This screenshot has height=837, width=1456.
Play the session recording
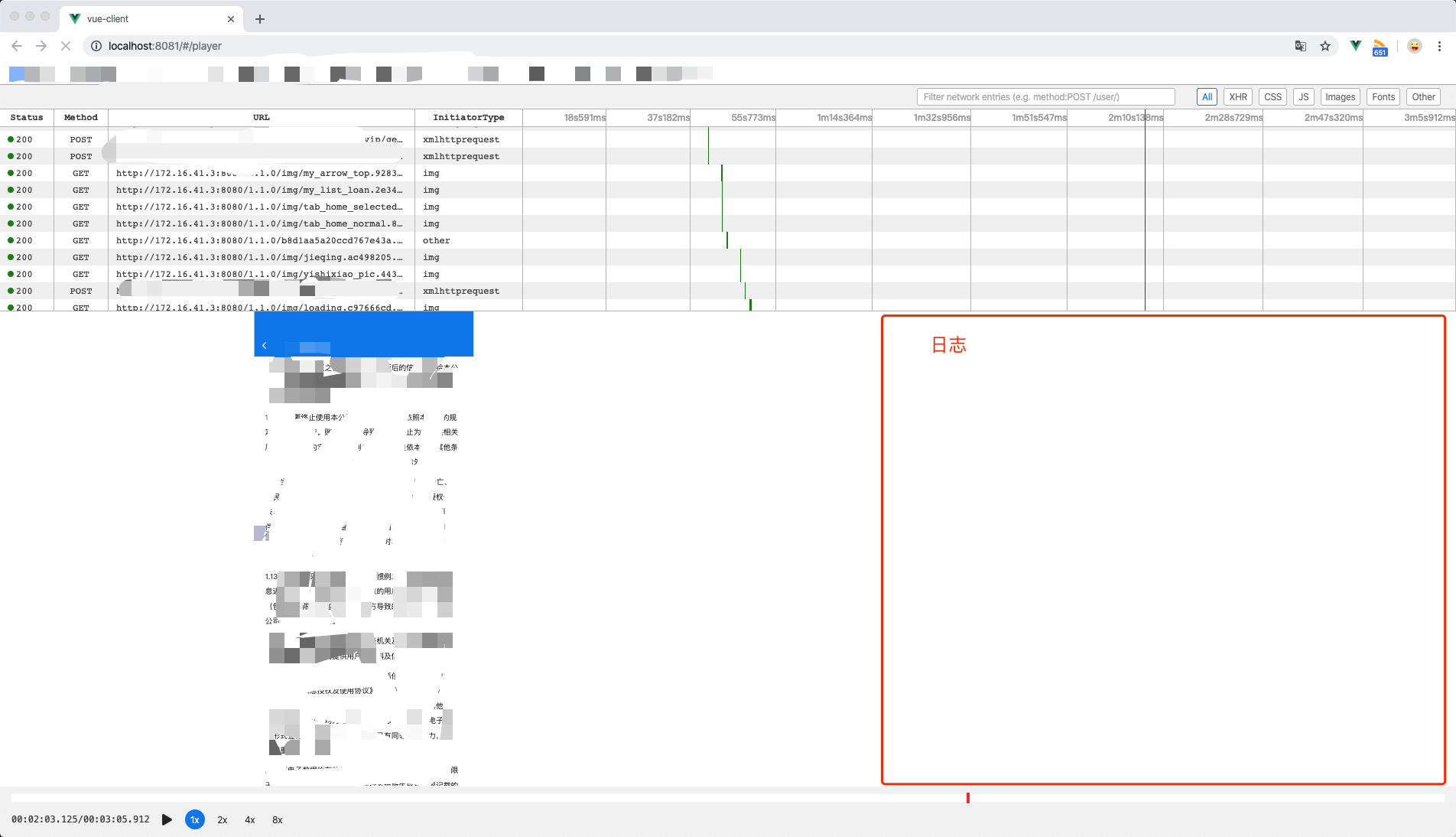pos(167,819)
